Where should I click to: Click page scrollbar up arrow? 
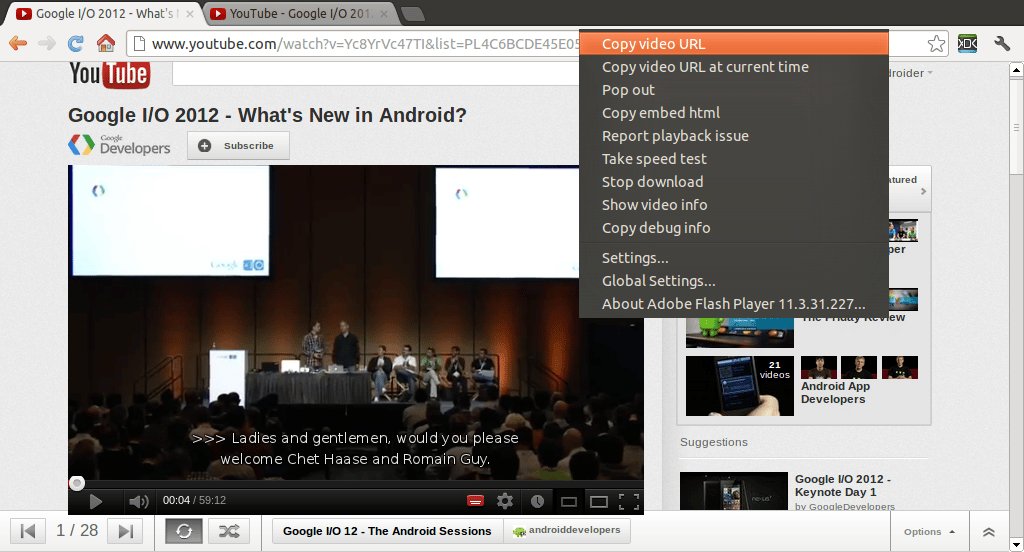tap(1016, 69)
